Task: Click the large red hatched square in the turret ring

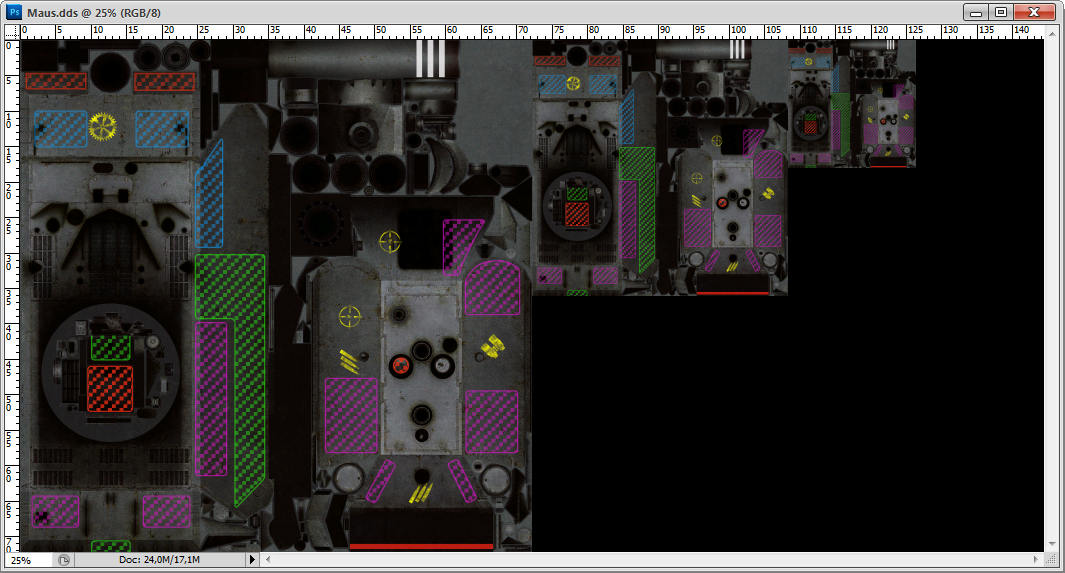Action: (110, 388)
